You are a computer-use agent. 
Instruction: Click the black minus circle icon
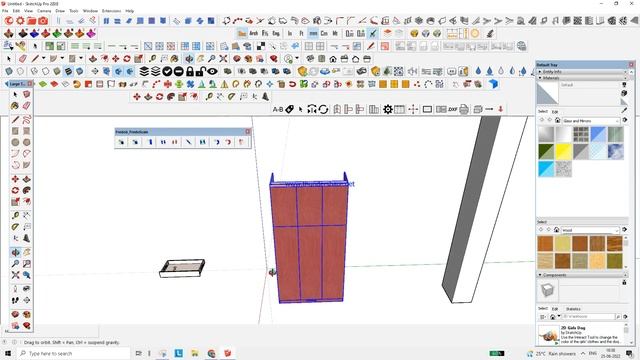point(178,71)
